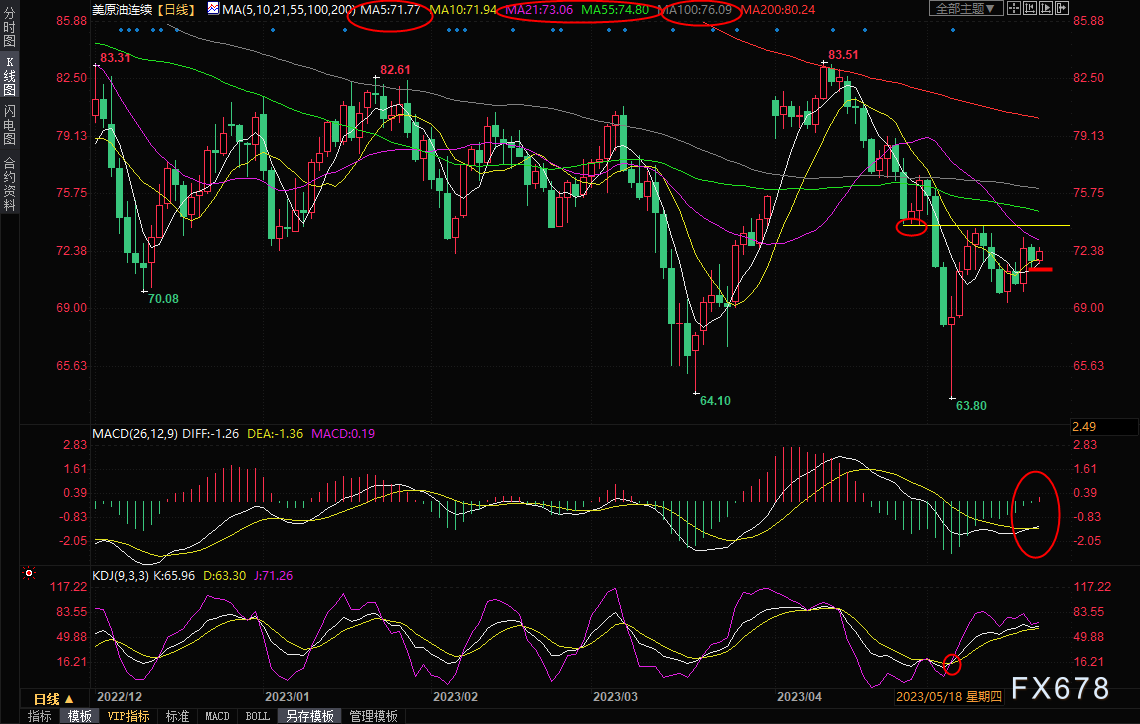Screen dimensions: 1140x724
Task: Click the MACD:0.19 value
Action: pos(343,433)
